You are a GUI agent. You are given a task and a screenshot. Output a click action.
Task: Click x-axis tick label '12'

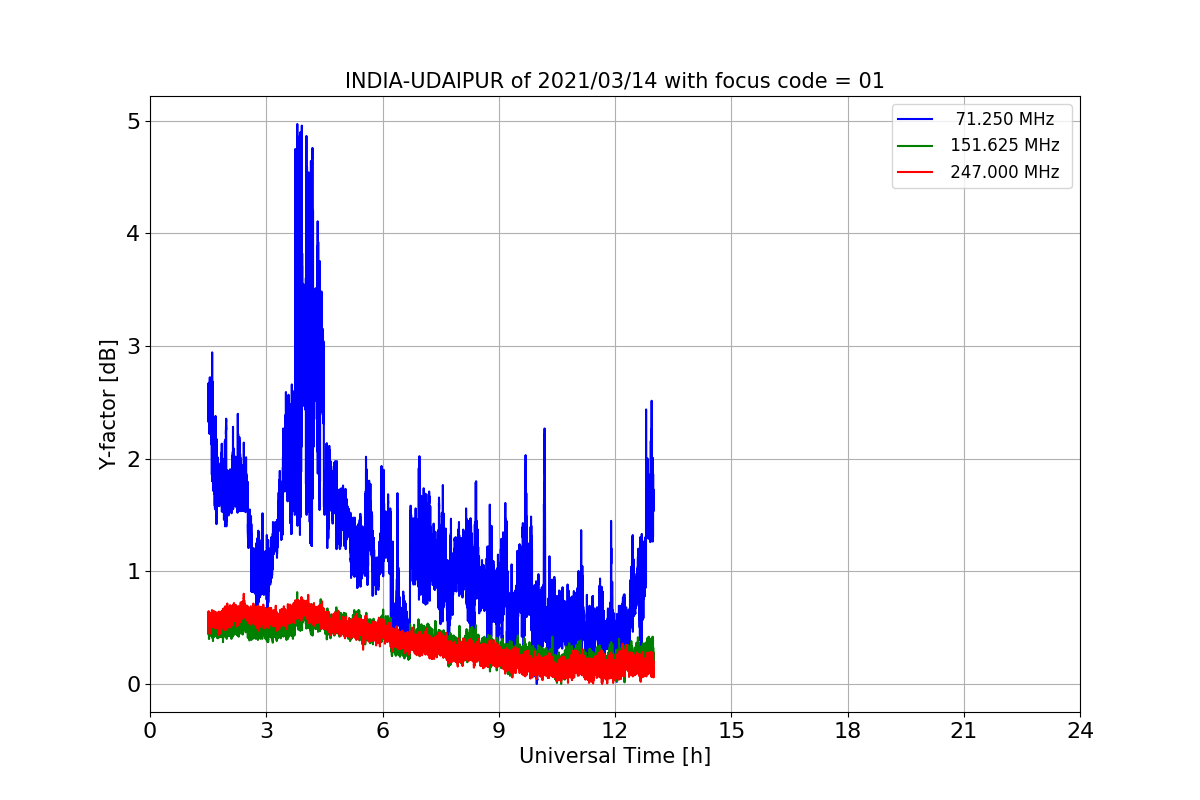click(x=615, y=731)
